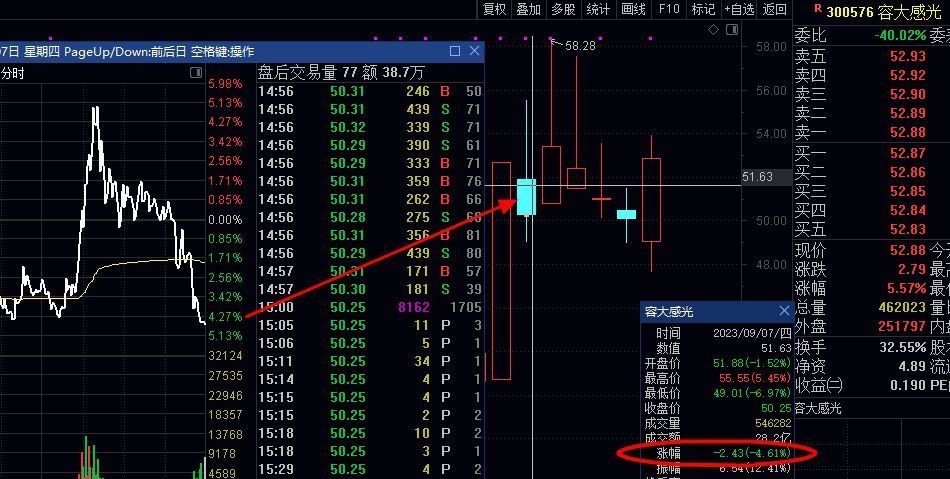Open the 叠加 overlay option

528,9
